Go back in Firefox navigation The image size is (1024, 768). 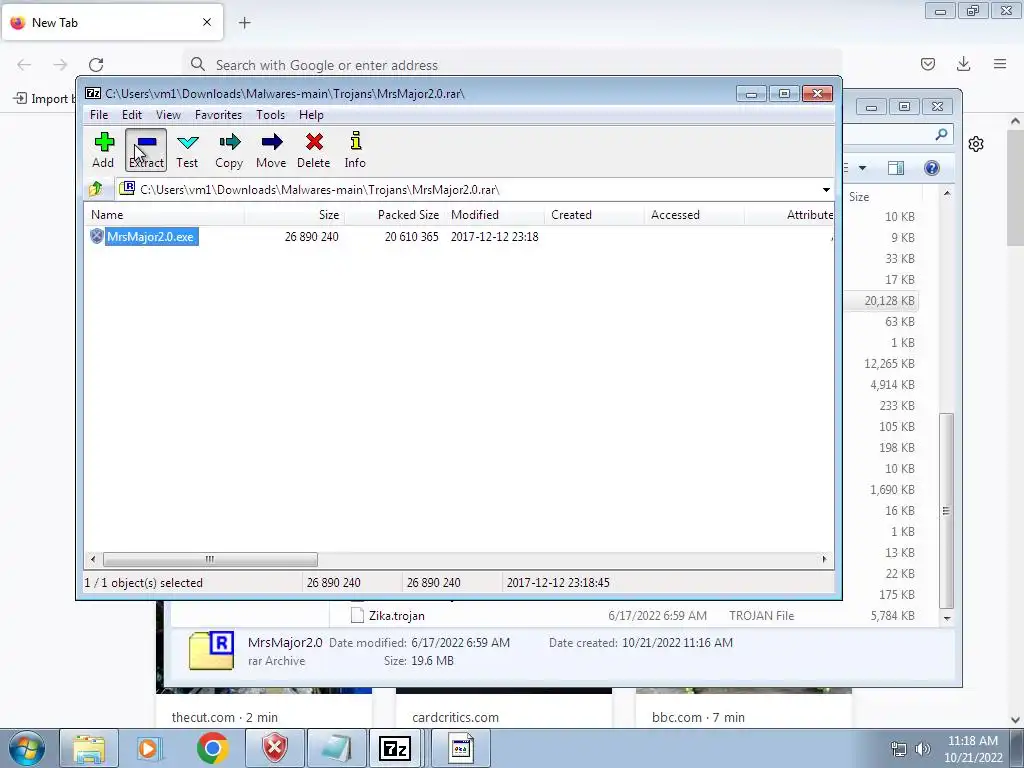pos(24,65)
